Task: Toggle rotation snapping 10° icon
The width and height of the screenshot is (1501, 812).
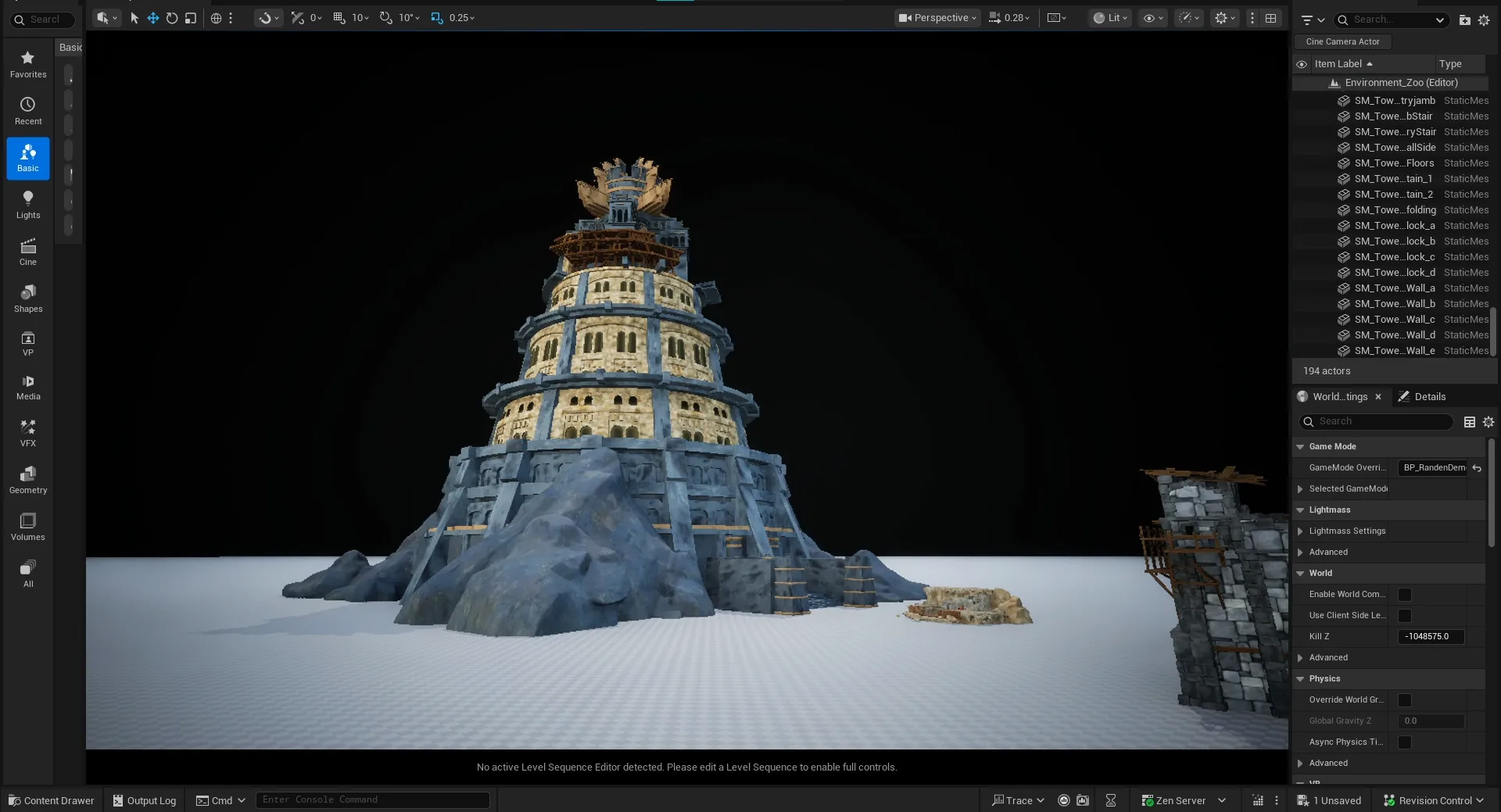Action: [386, 18]
